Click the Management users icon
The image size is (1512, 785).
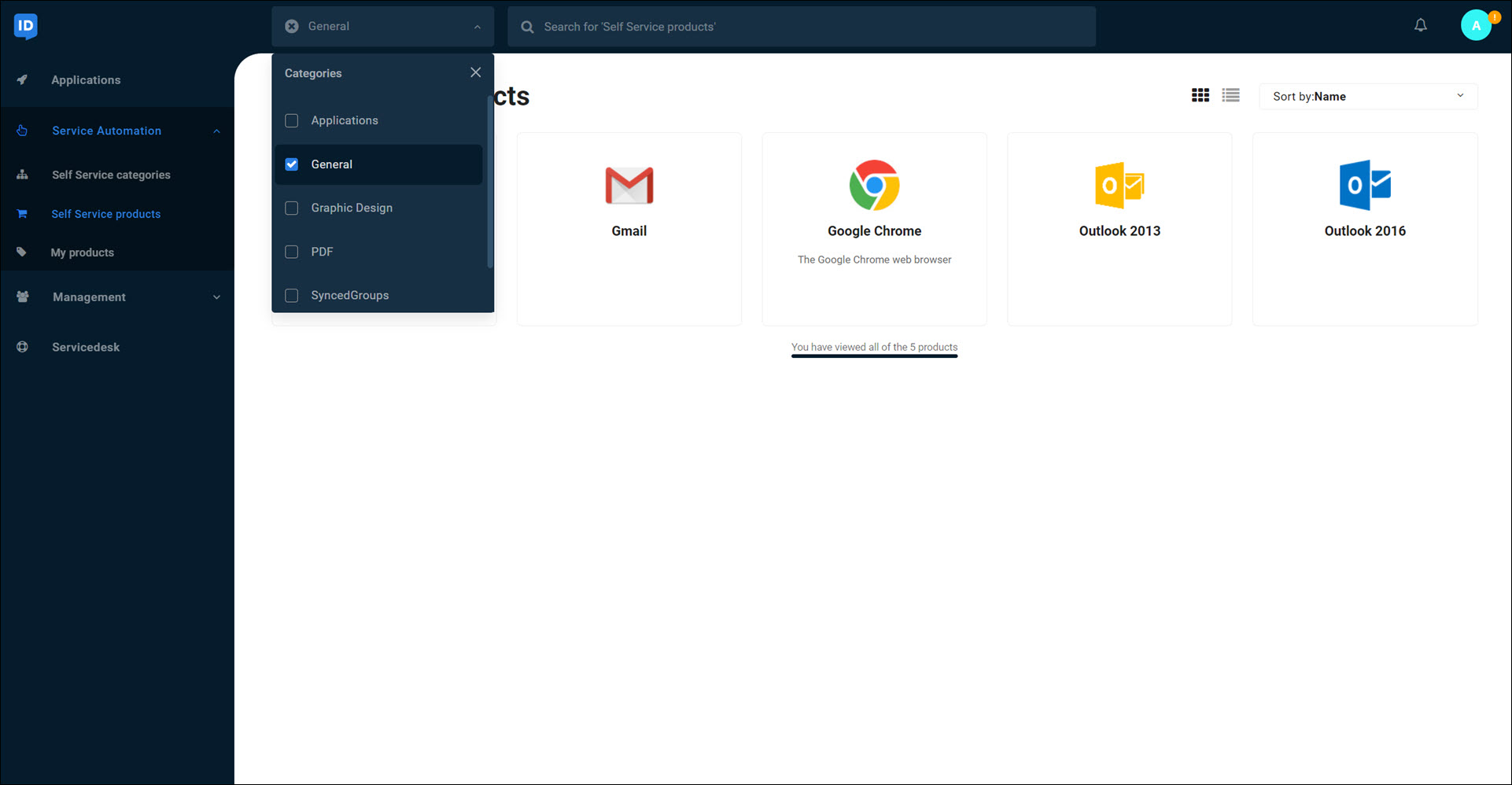click(23, 297)
